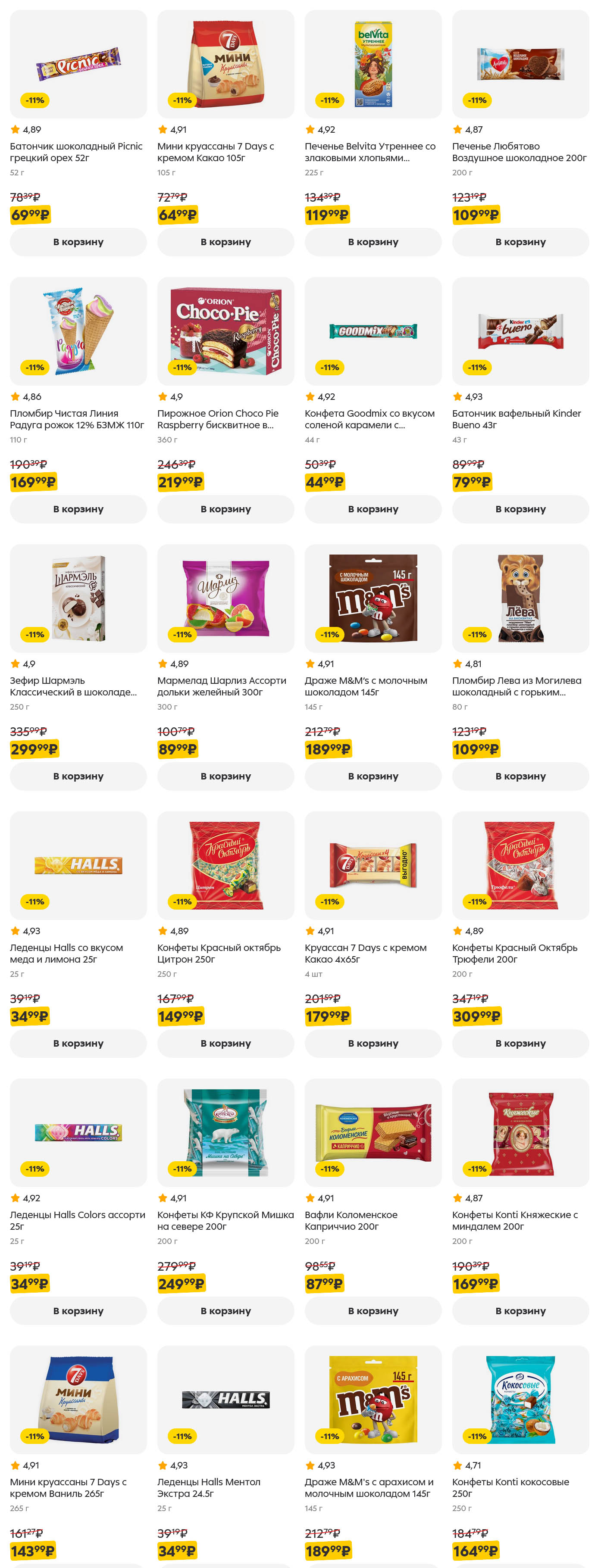Add Konti Княжеские almond candies to cart
598x1568 pixels.
[520, 1310]
